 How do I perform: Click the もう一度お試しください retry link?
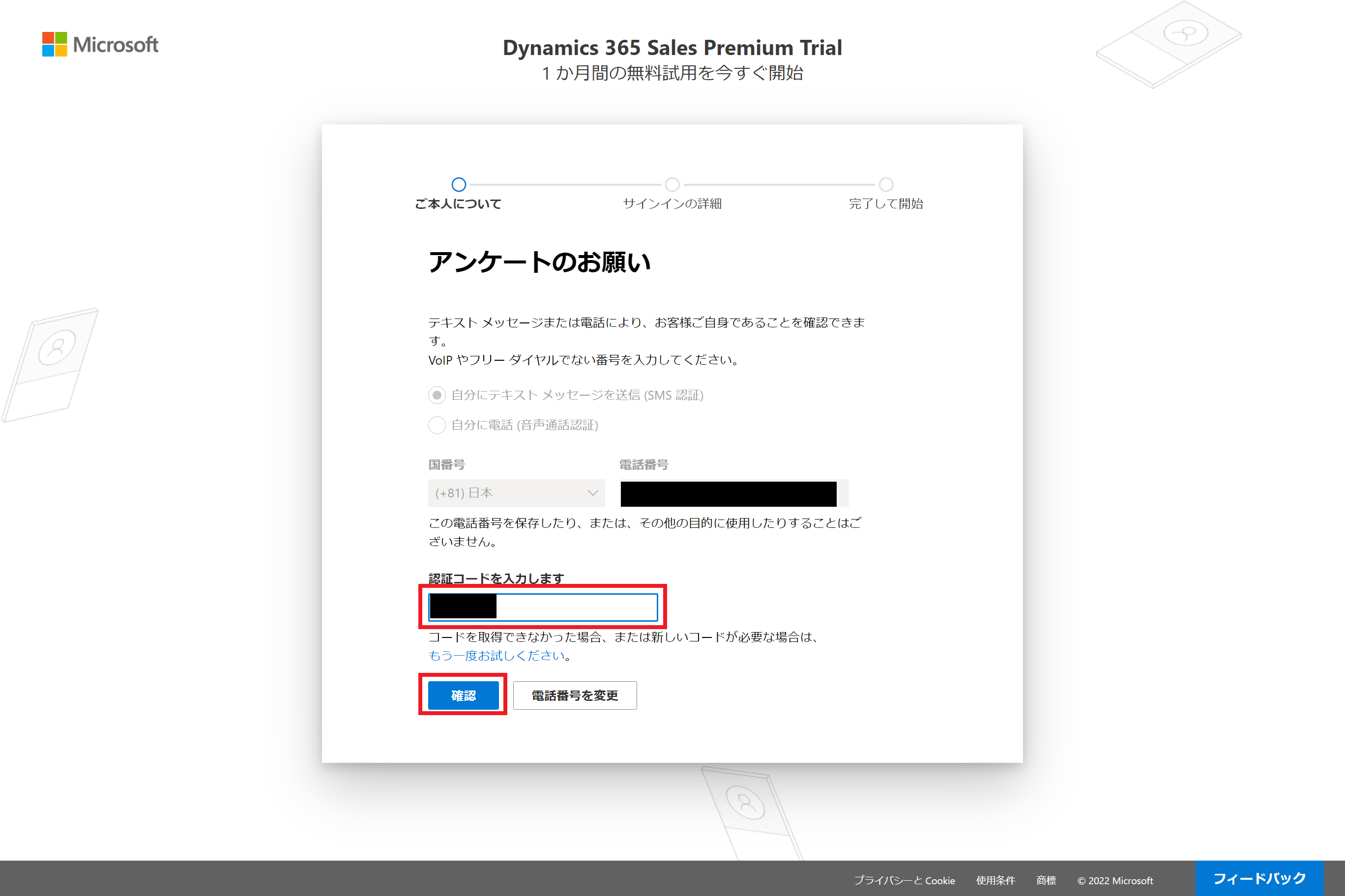497,656
